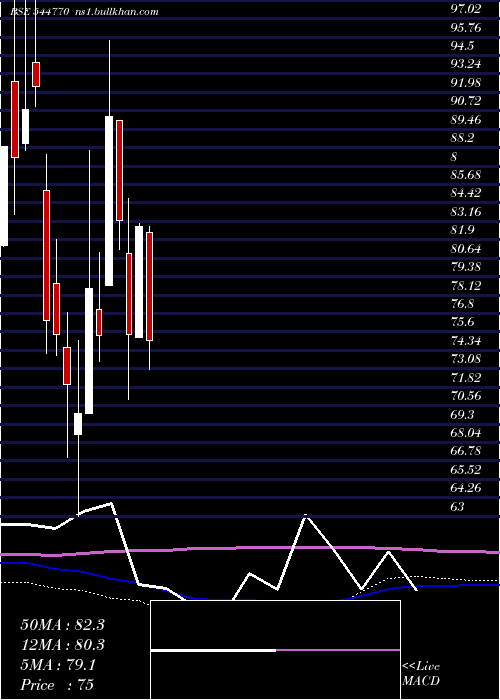Select the 74.34 price axis label
This screenshot has width=500, height=700.
(x=466, y=341)
